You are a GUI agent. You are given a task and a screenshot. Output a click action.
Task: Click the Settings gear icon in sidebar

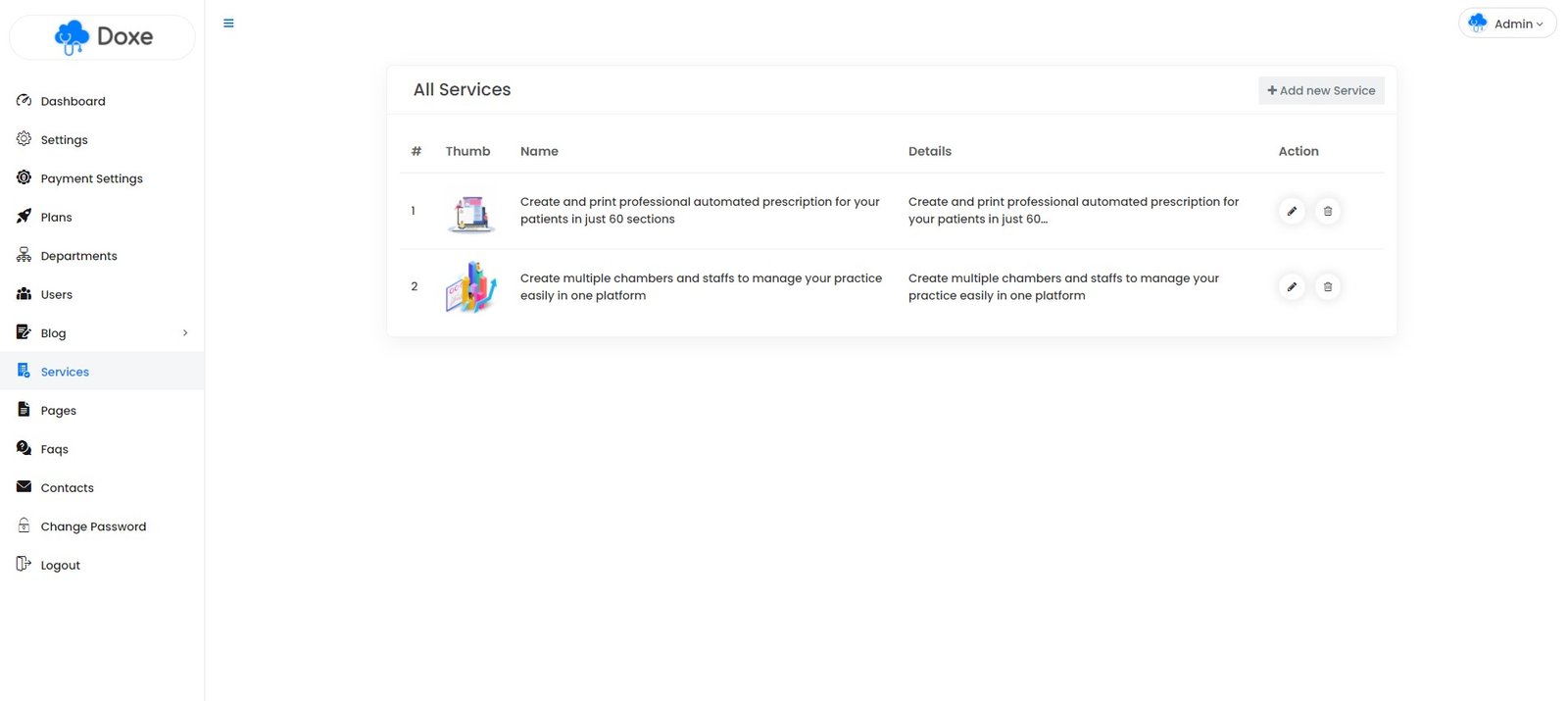[x=24, y=139]
